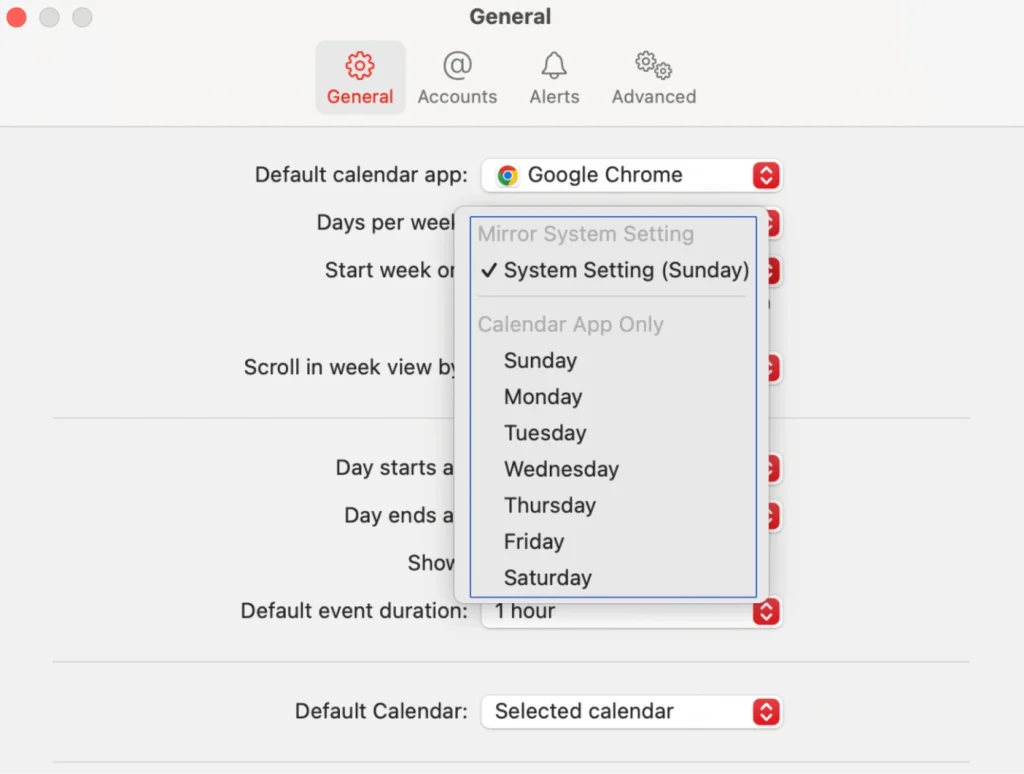The height and width of the screenshot is (774, 1024).
Task: Open the Default event duration dropdown
Action: pos(766,611)
